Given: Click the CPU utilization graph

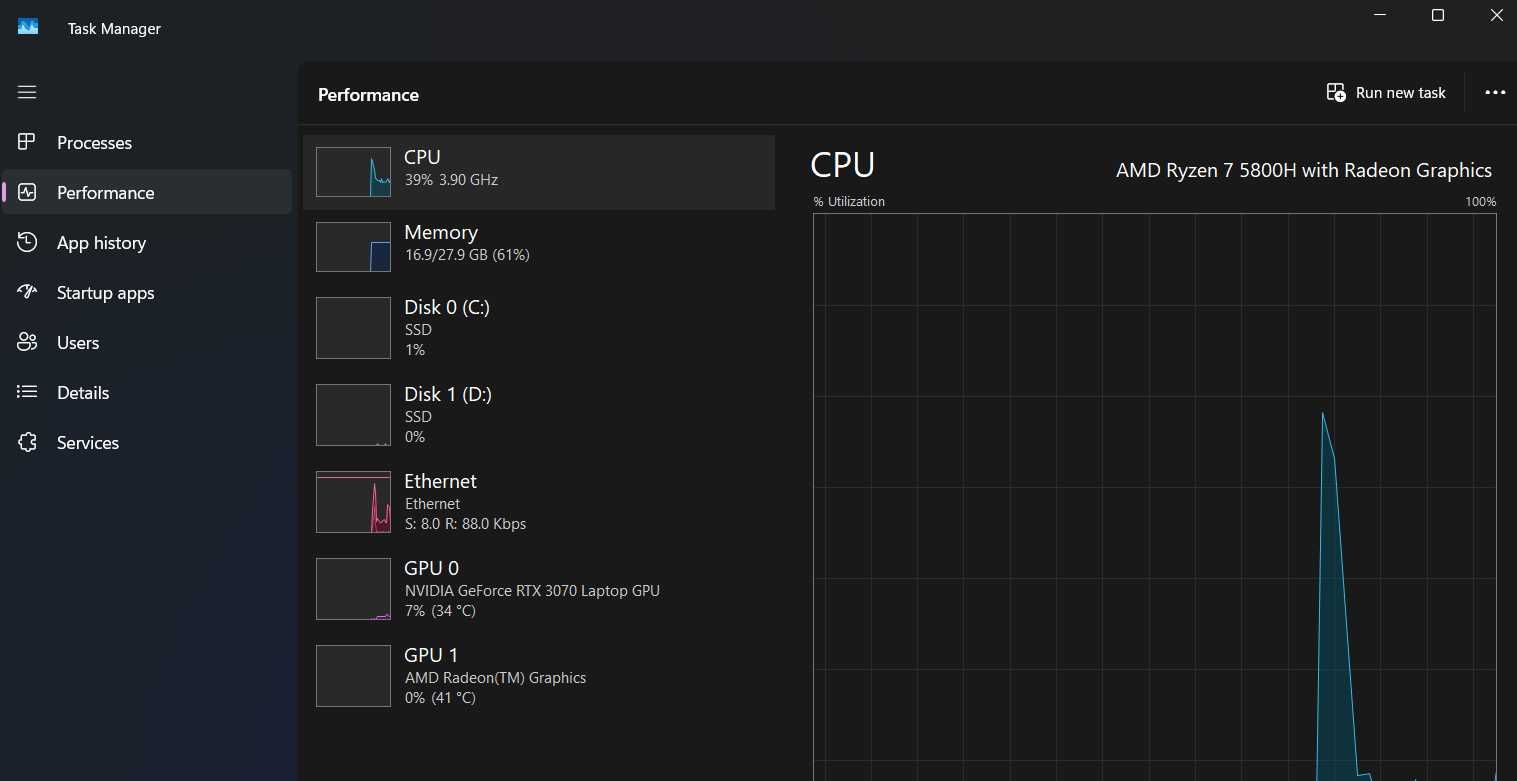Looking at the screenshot, I should coord(1155,497).
